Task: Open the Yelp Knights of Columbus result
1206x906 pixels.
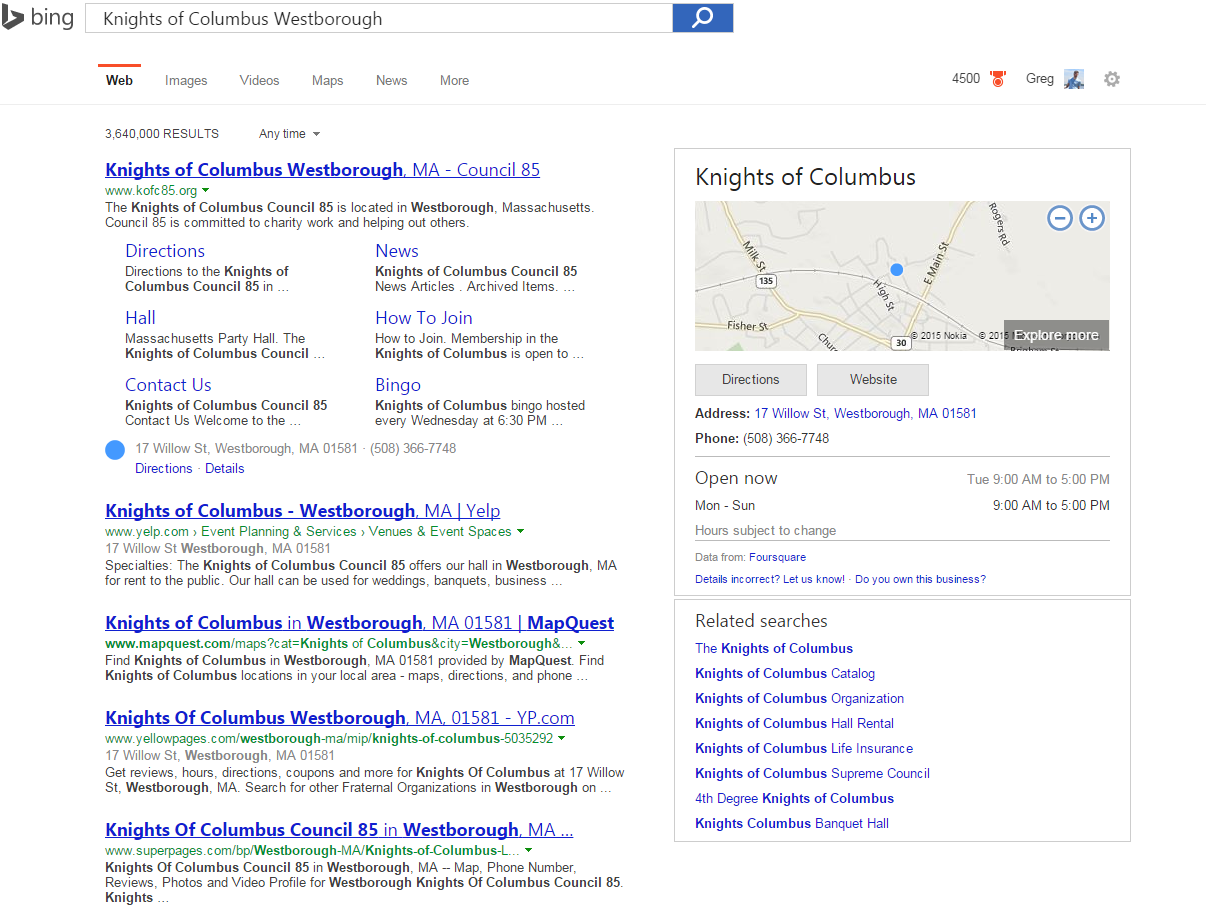Action: tap(302, 511)
